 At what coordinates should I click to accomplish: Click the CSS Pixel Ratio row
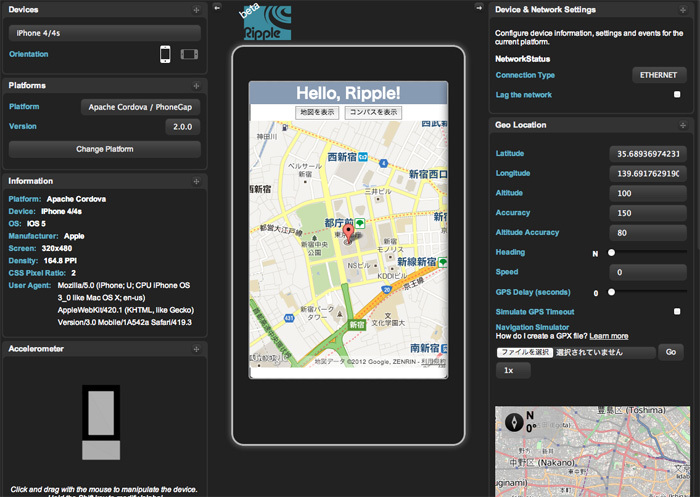42,273
